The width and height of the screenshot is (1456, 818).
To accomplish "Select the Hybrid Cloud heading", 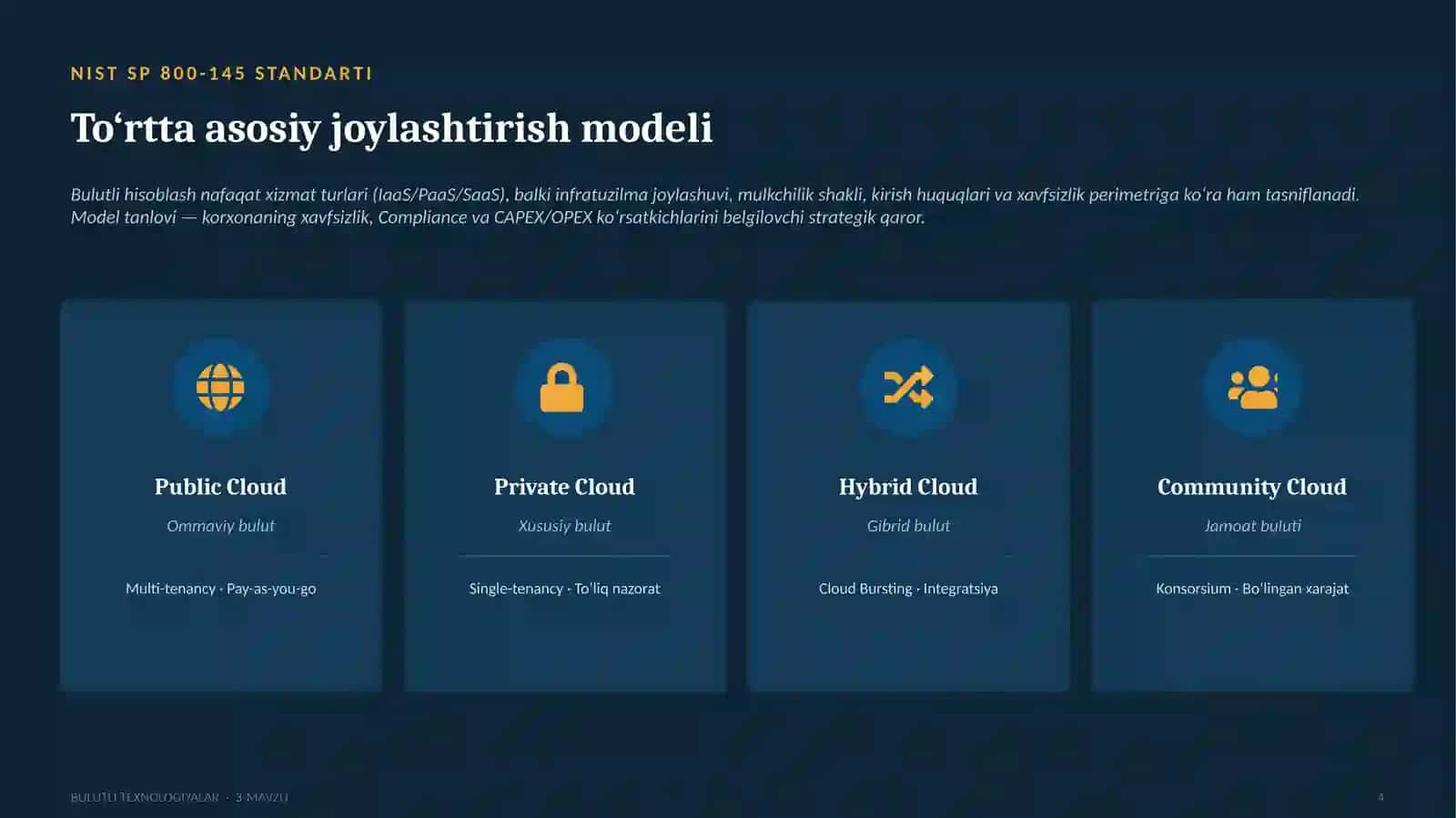I will click(908, 487).
